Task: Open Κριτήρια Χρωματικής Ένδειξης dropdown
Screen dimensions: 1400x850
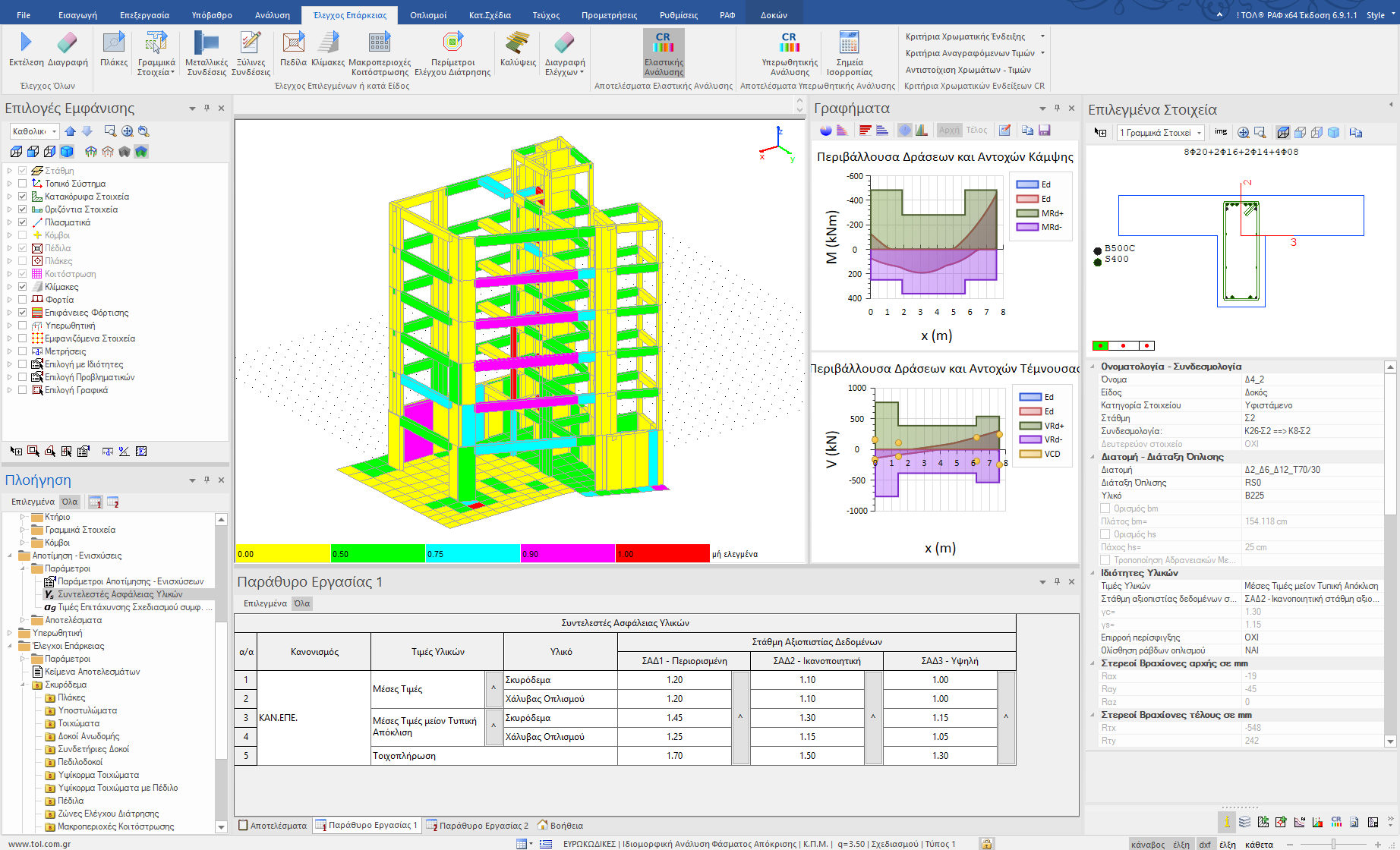Action: [975, 36]
